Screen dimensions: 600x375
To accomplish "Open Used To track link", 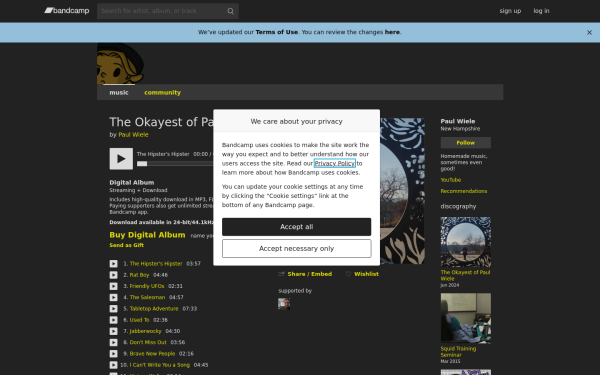I will tap(139, 320).
